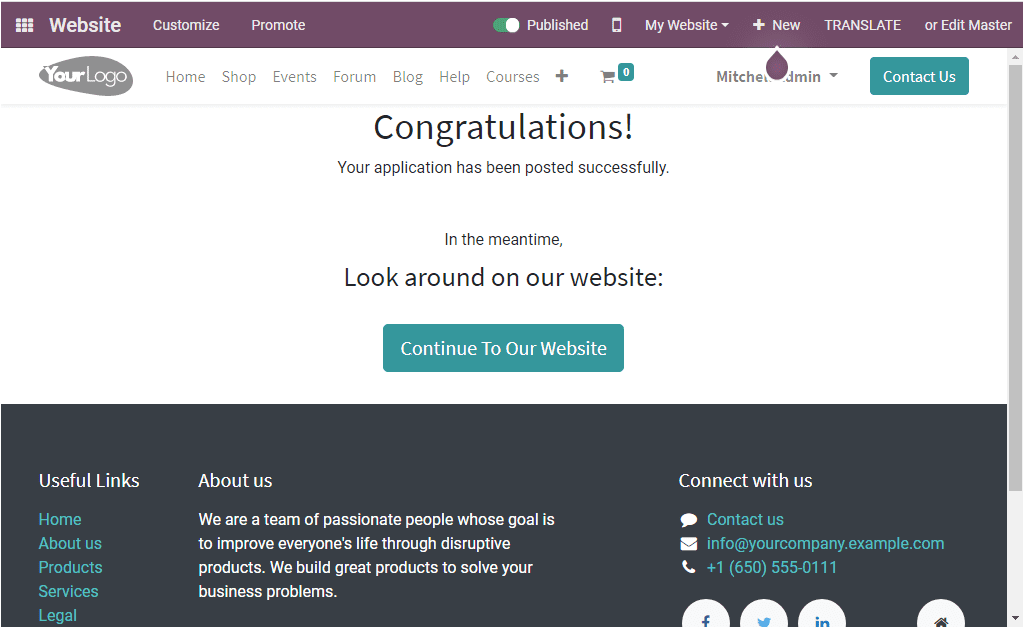Toggle the Published switch
Viewport: 1024px width, 628px height.
pos(506,25)
